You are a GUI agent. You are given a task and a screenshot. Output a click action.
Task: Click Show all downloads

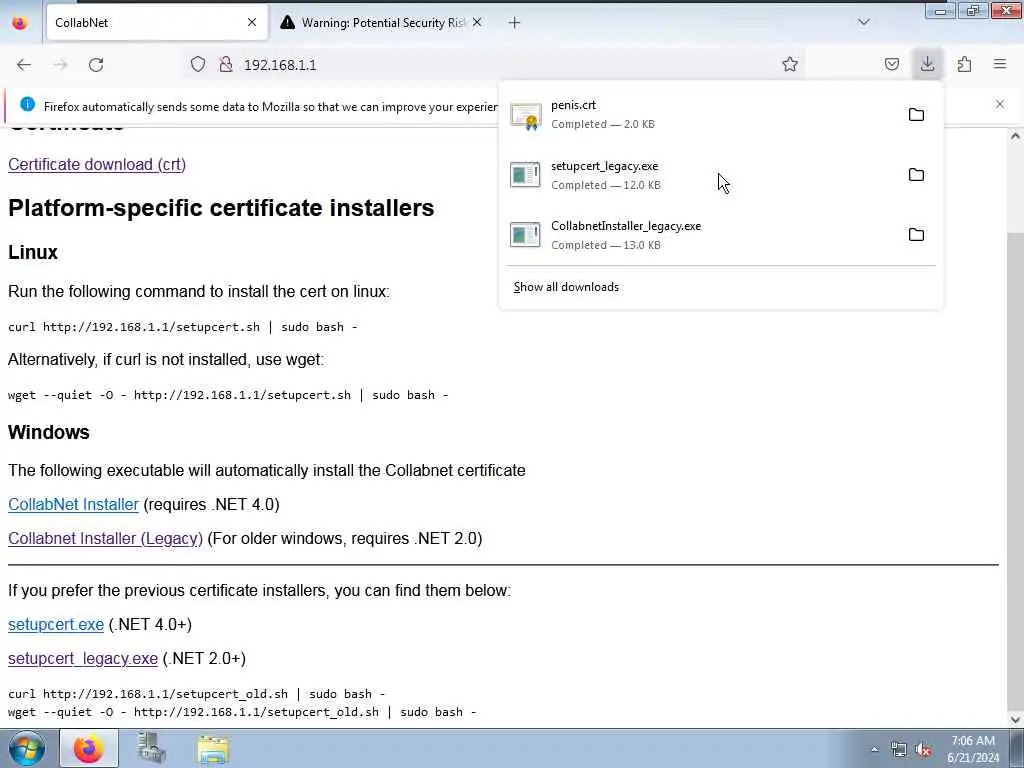click(566, 287)
